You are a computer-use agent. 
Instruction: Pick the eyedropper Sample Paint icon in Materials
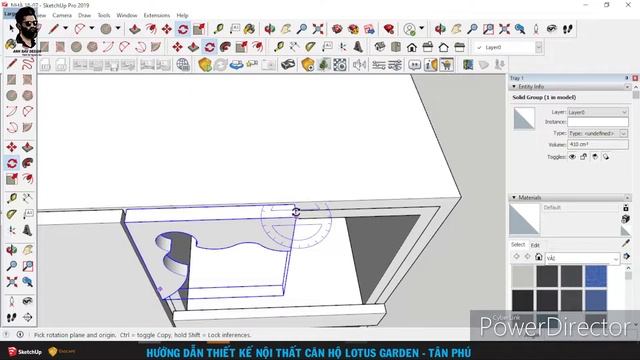click(625, 243)
